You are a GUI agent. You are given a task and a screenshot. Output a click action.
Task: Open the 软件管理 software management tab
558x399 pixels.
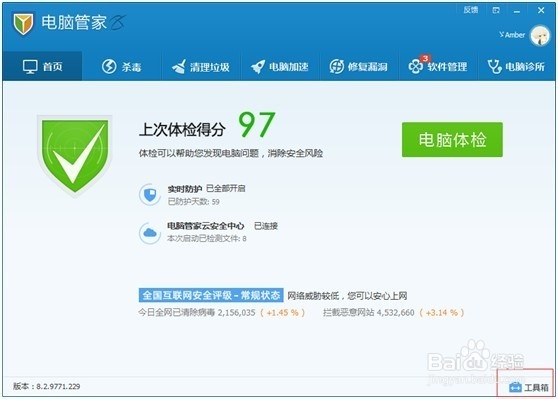(438, 67)
